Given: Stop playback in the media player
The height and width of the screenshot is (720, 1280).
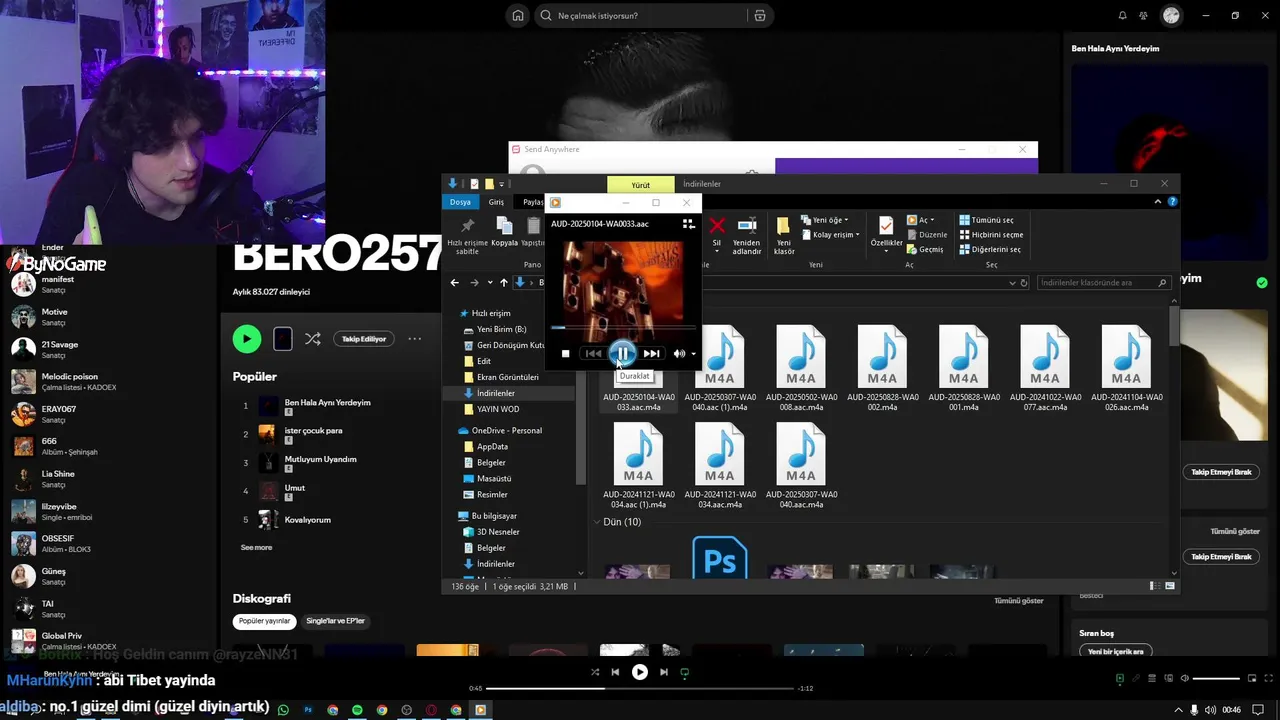Looking at the screenshot, I should 566,353.
